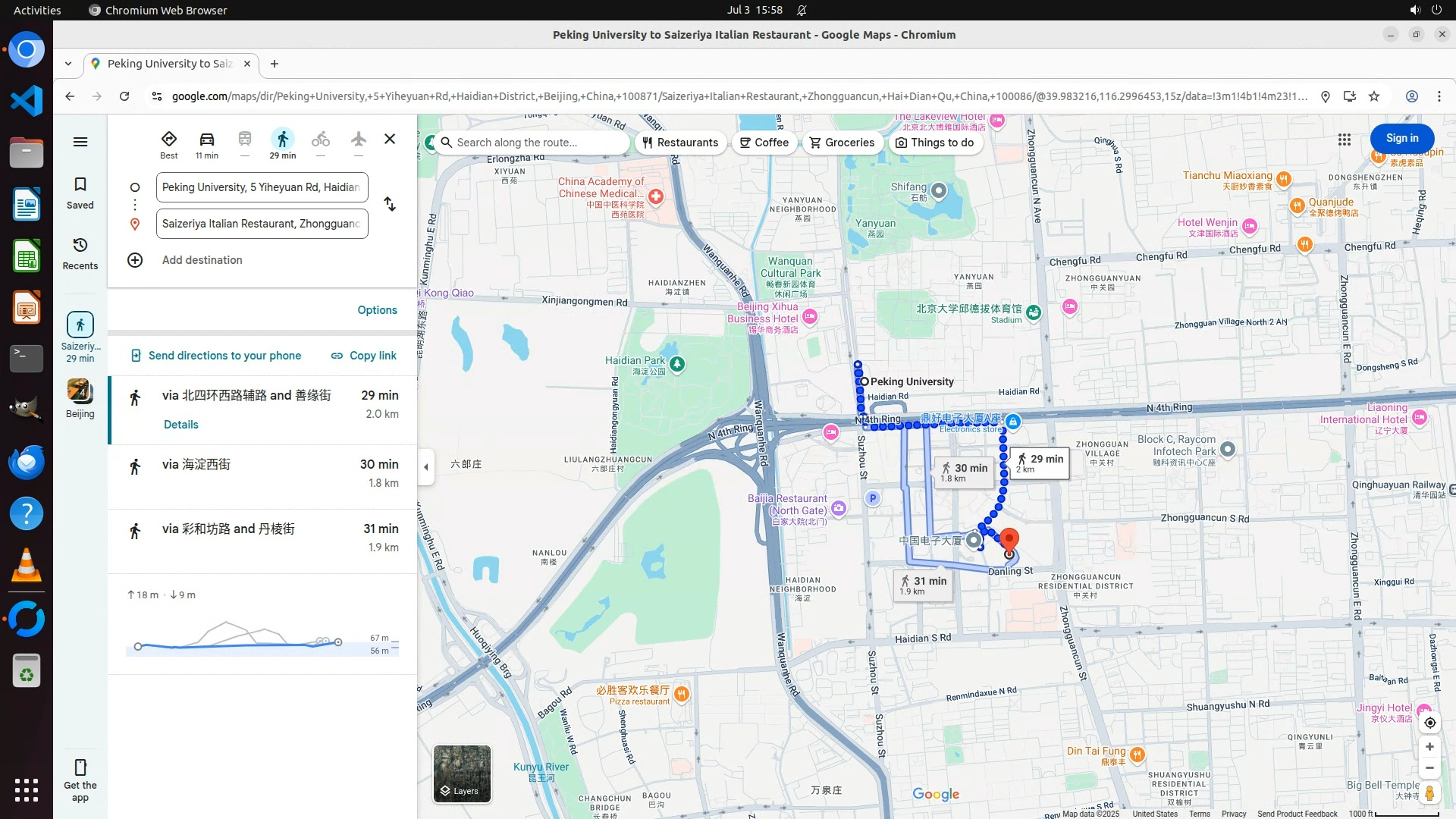Filter route by Restaurants chip
Screen dimensions: 1456x819
click(680, 143)
